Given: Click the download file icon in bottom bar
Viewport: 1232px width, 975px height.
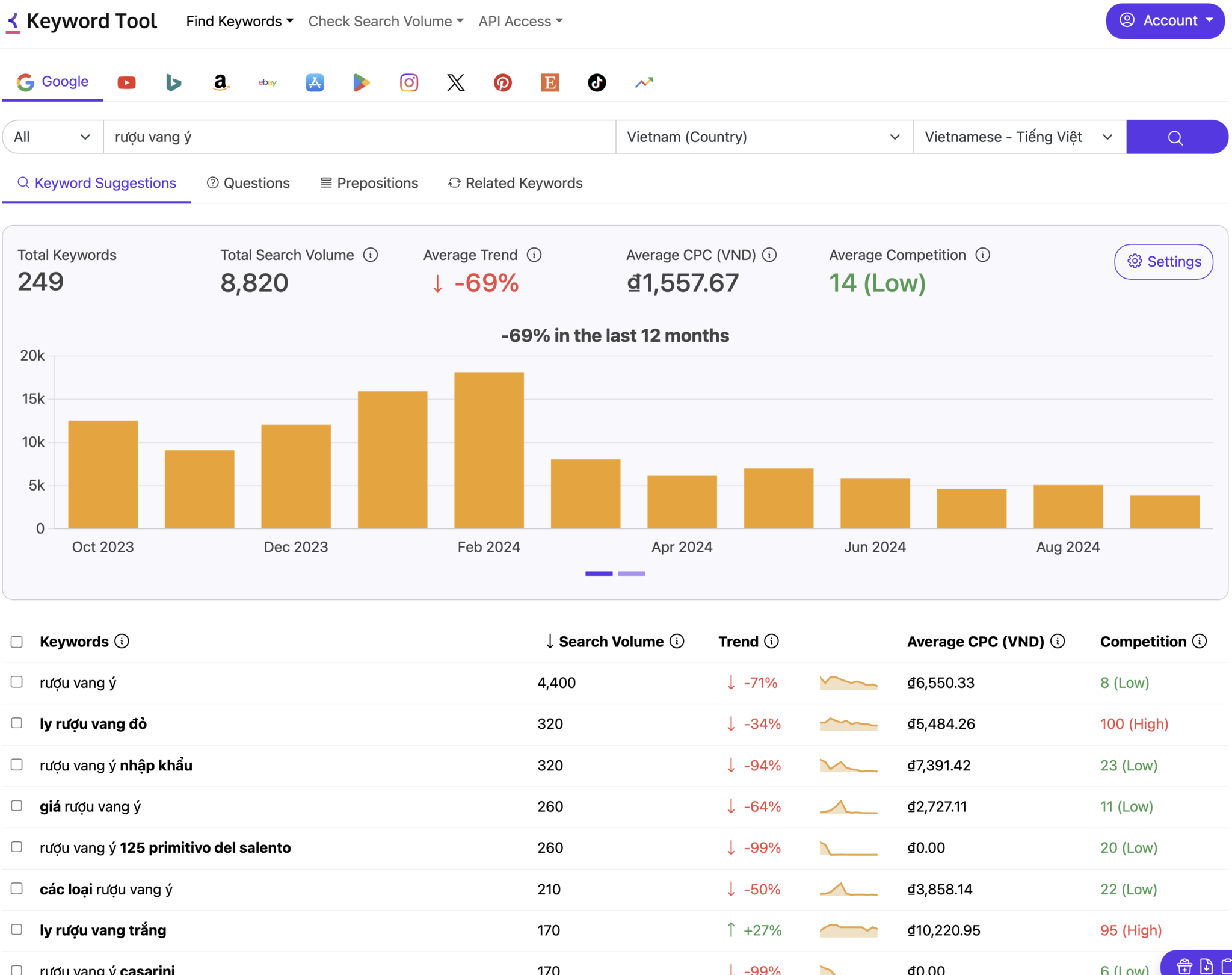Looking at the screenshot, I should coord(1206,966).
